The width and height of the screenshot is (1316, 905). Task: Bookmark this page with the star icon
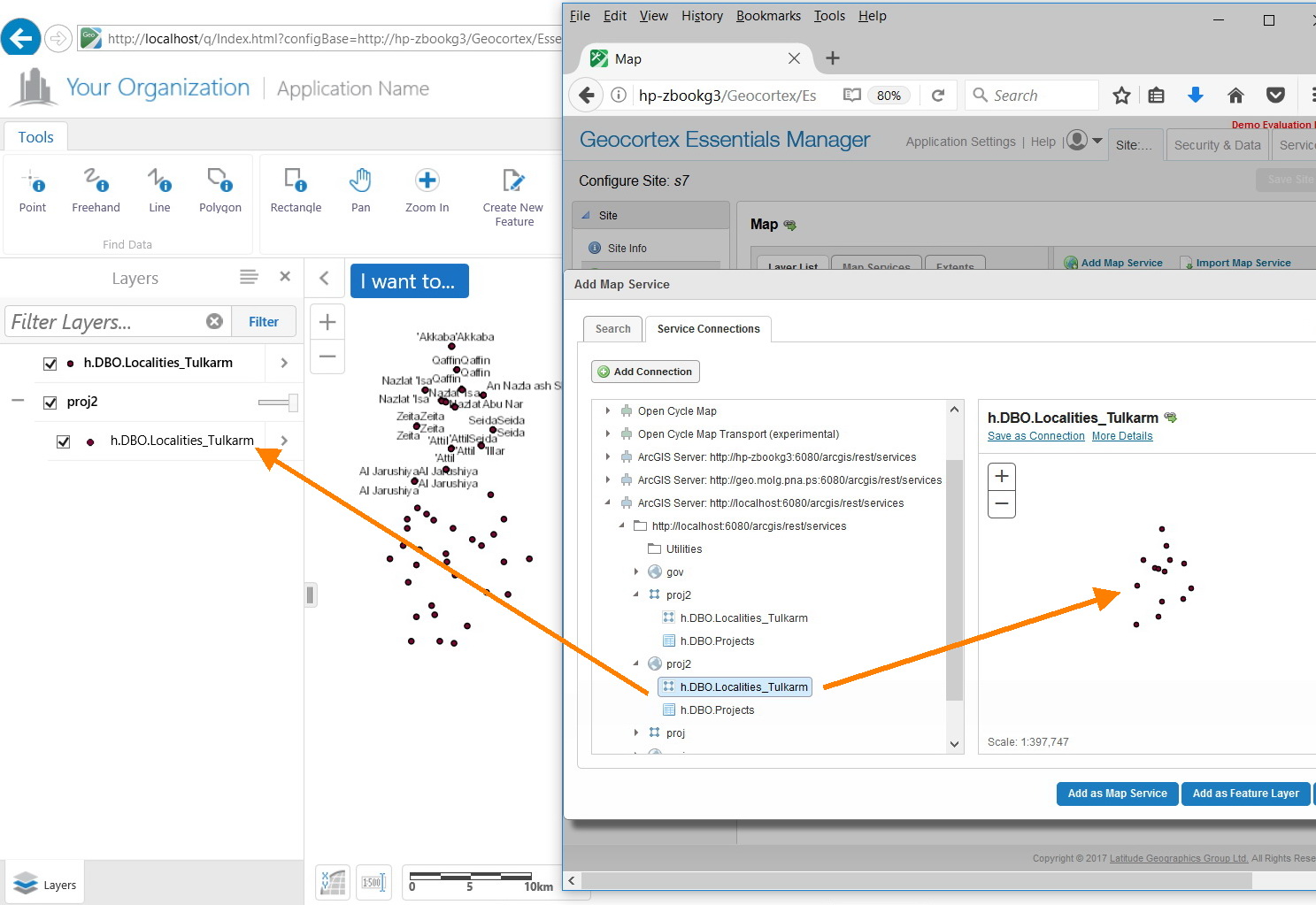coord(1121,96)
